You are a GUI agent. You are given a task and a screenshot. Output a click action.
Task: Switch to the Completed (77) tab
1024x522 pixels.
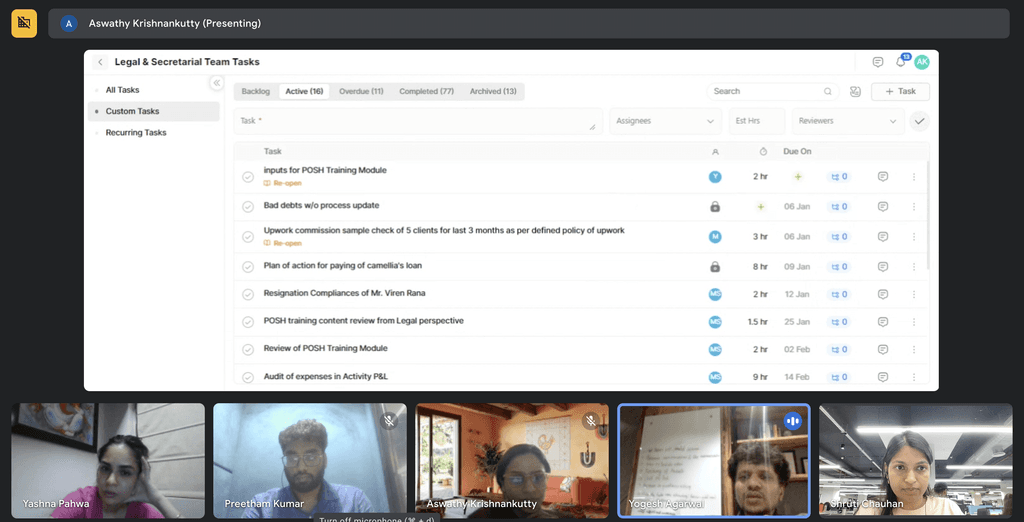(426, 91)
